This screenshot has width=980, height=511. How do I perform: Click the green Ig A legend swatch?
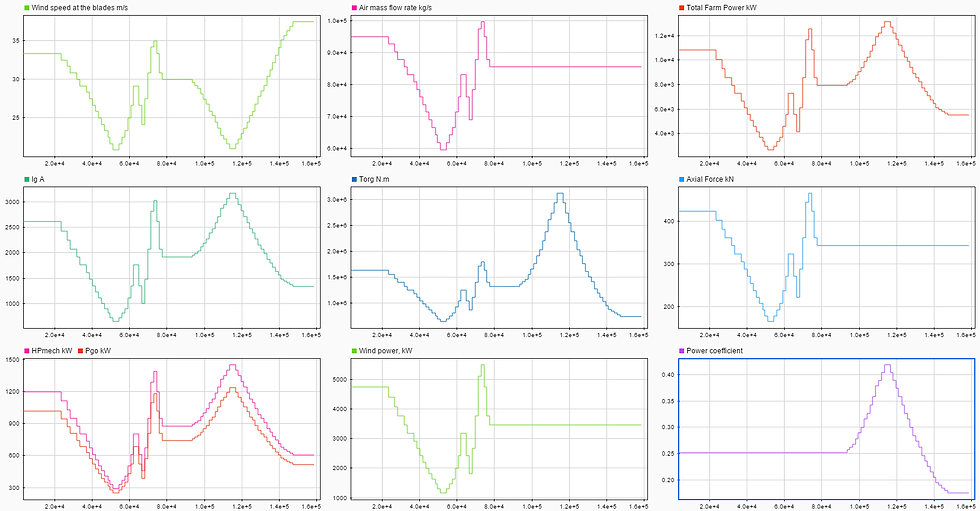click(27, 179)
